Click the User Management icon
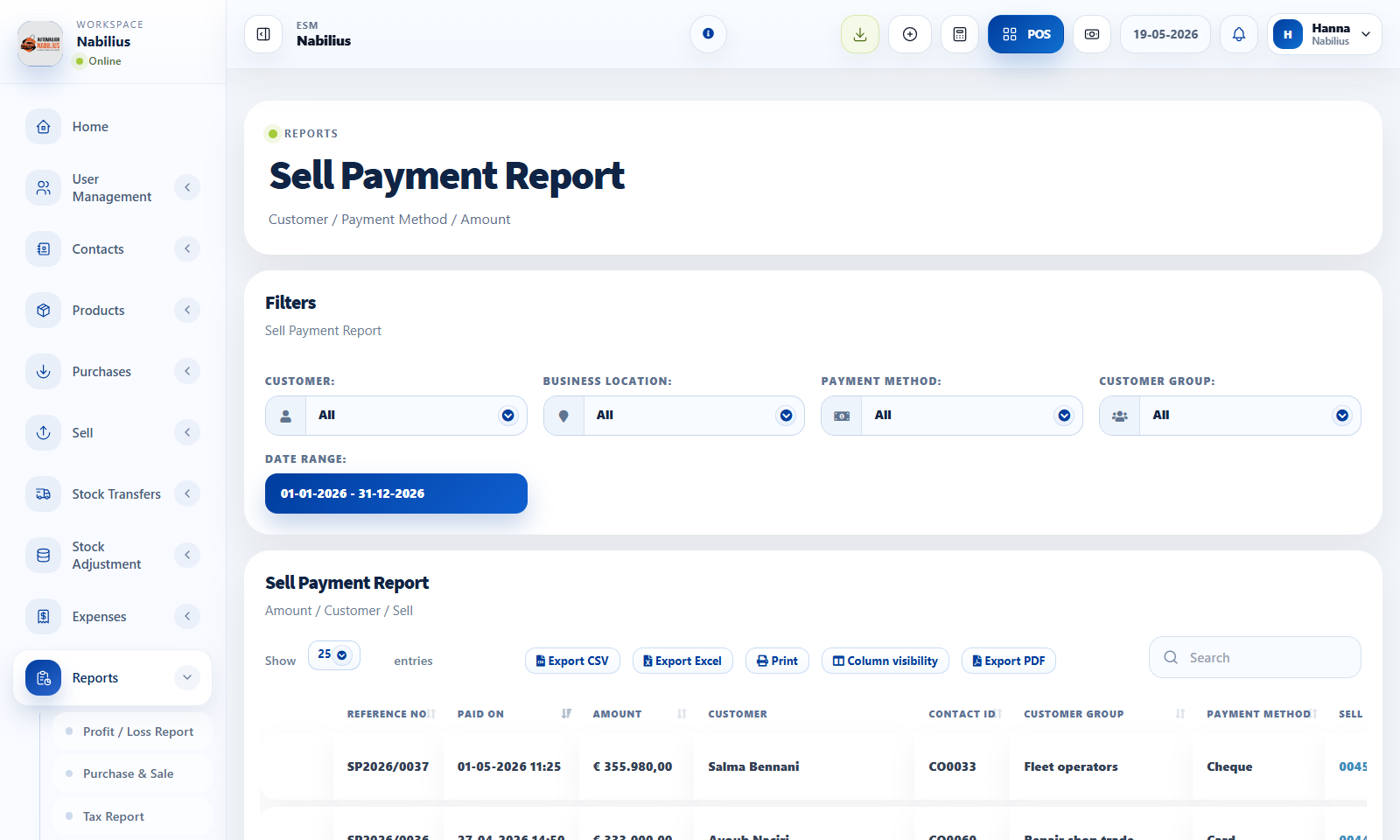Screen dimensions: 1400x840 pyautogui.click(x=44, y=187)
